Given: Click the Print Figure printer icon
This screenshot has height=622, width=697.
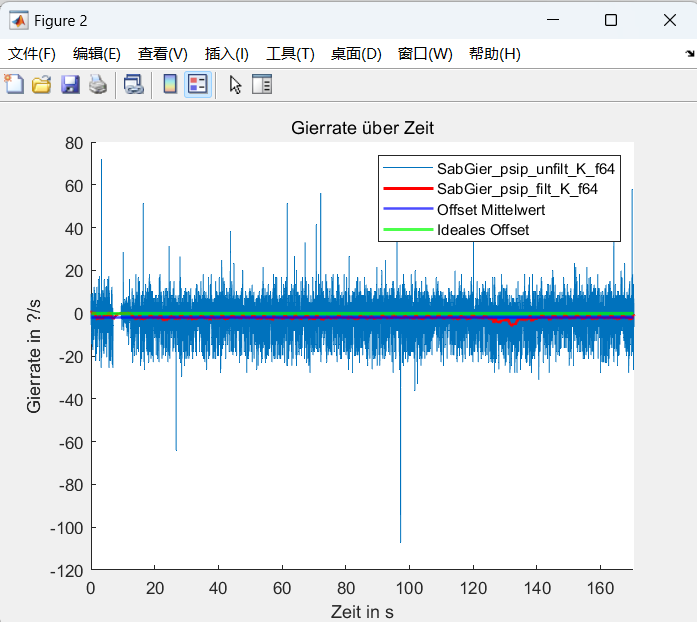Looking at the screenshot, I should point(97,85).
